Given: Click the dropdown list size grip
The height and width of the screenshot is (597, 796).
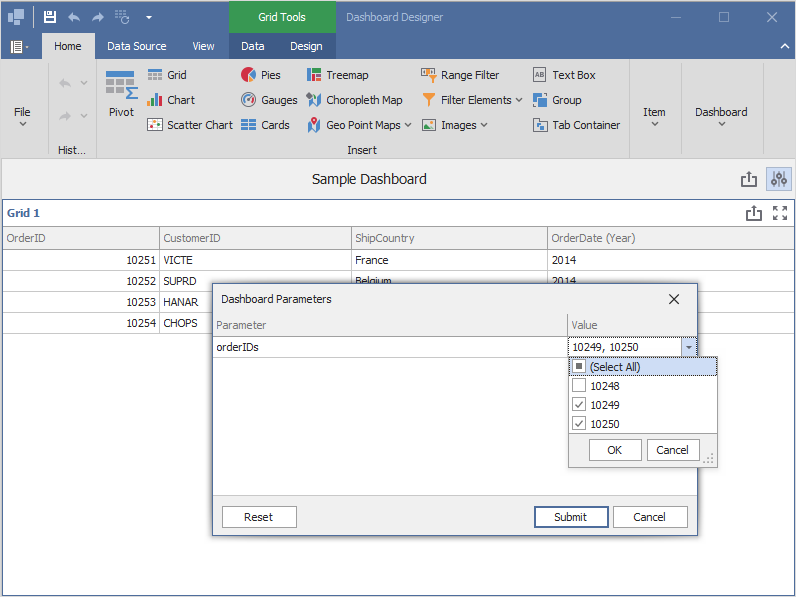Looking at the screenshot, I should point(709,459).
